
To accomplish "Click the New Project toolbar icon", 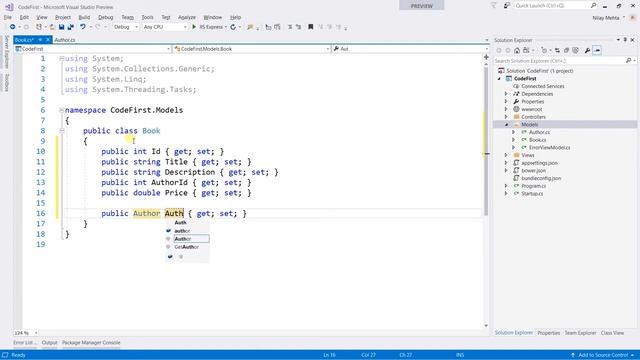I will pos(39,27).
